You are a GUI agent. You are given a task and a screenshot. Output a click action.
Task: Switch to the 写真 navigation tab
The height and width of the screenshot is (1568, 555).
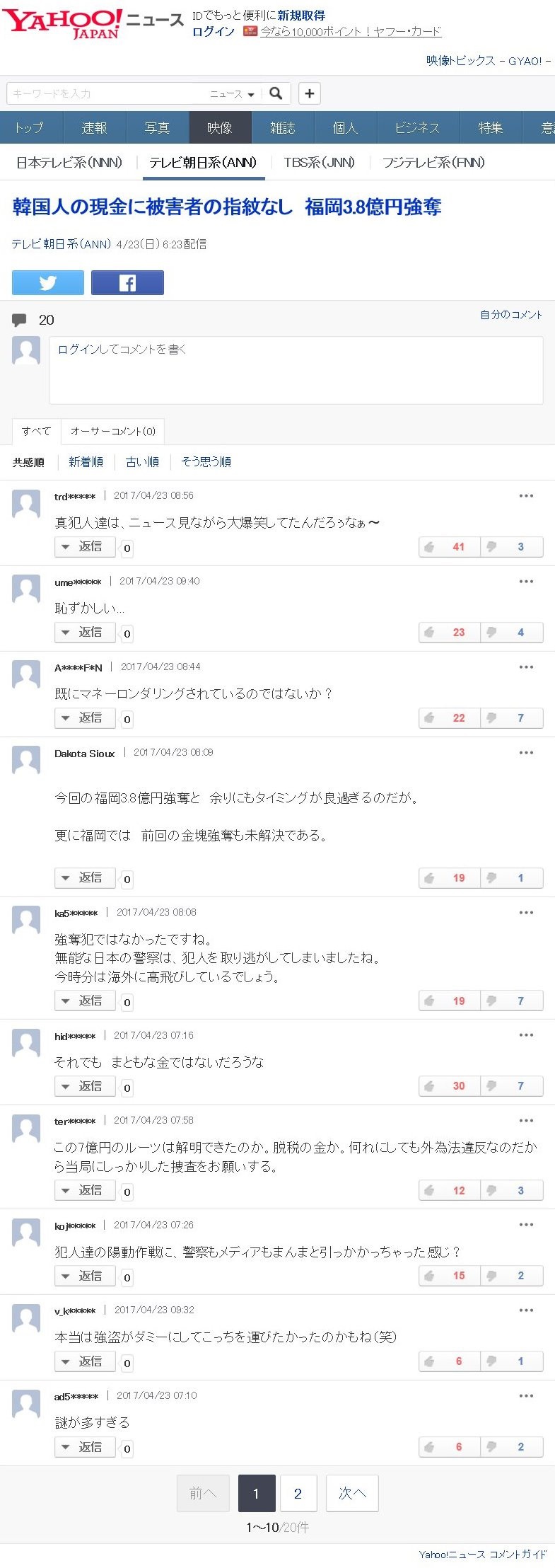click(157, 128)
